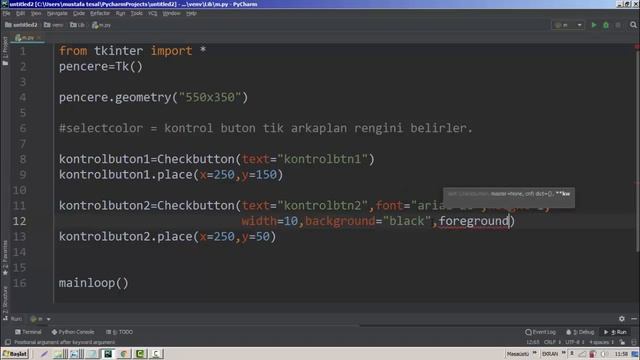
Task: Open the Debug tool window tab
Action: 580,332
